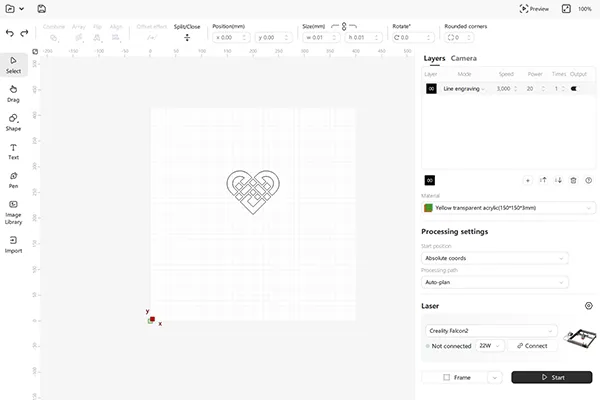
Task: Toggle the layer Output switch
Action: (x=575, y=89)
